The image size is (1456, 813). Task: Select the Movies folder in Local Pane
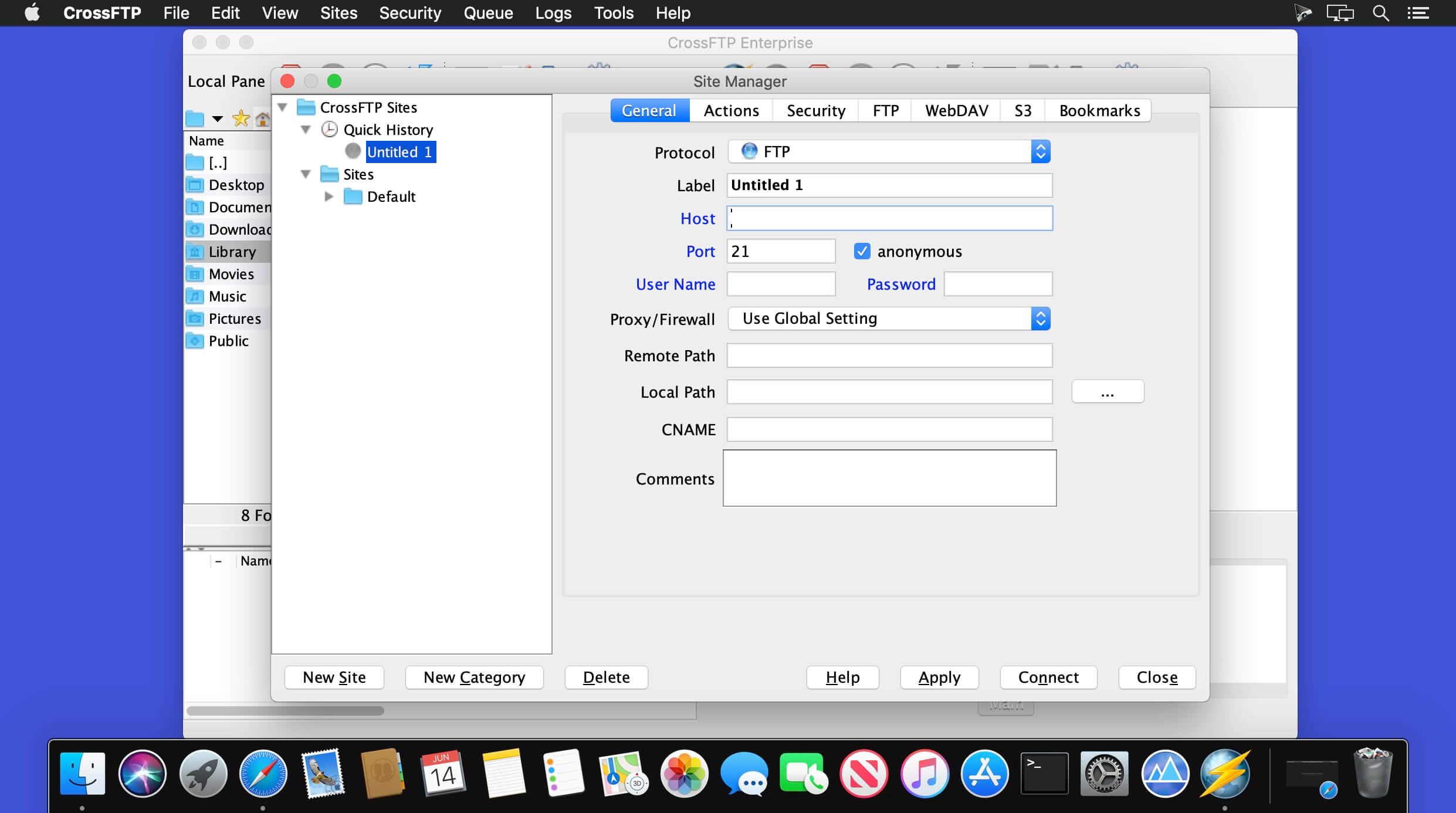click(228, 274)
